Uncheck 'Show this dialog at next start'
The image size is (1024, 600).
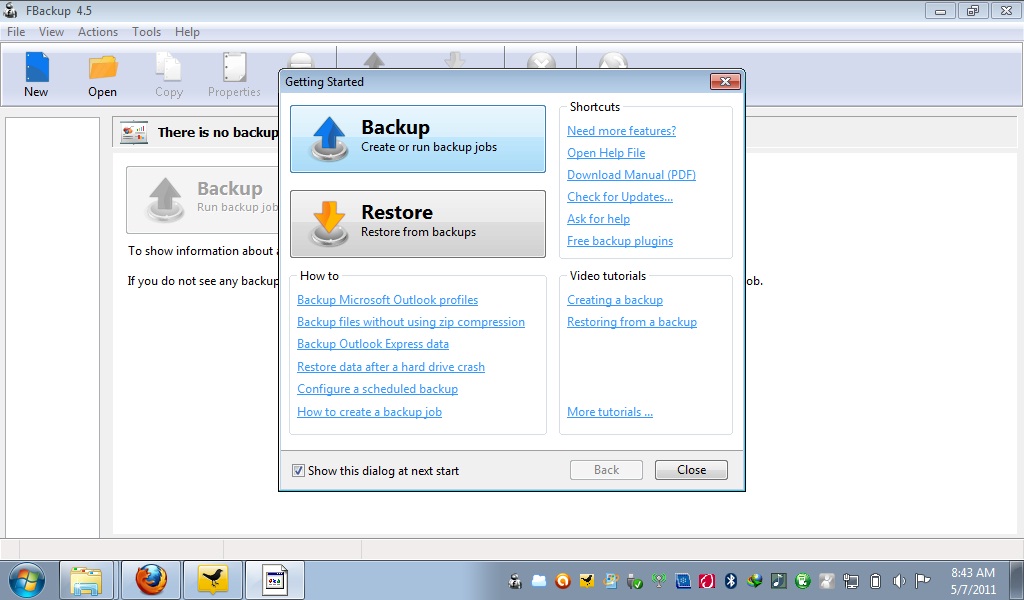(298, 470)
